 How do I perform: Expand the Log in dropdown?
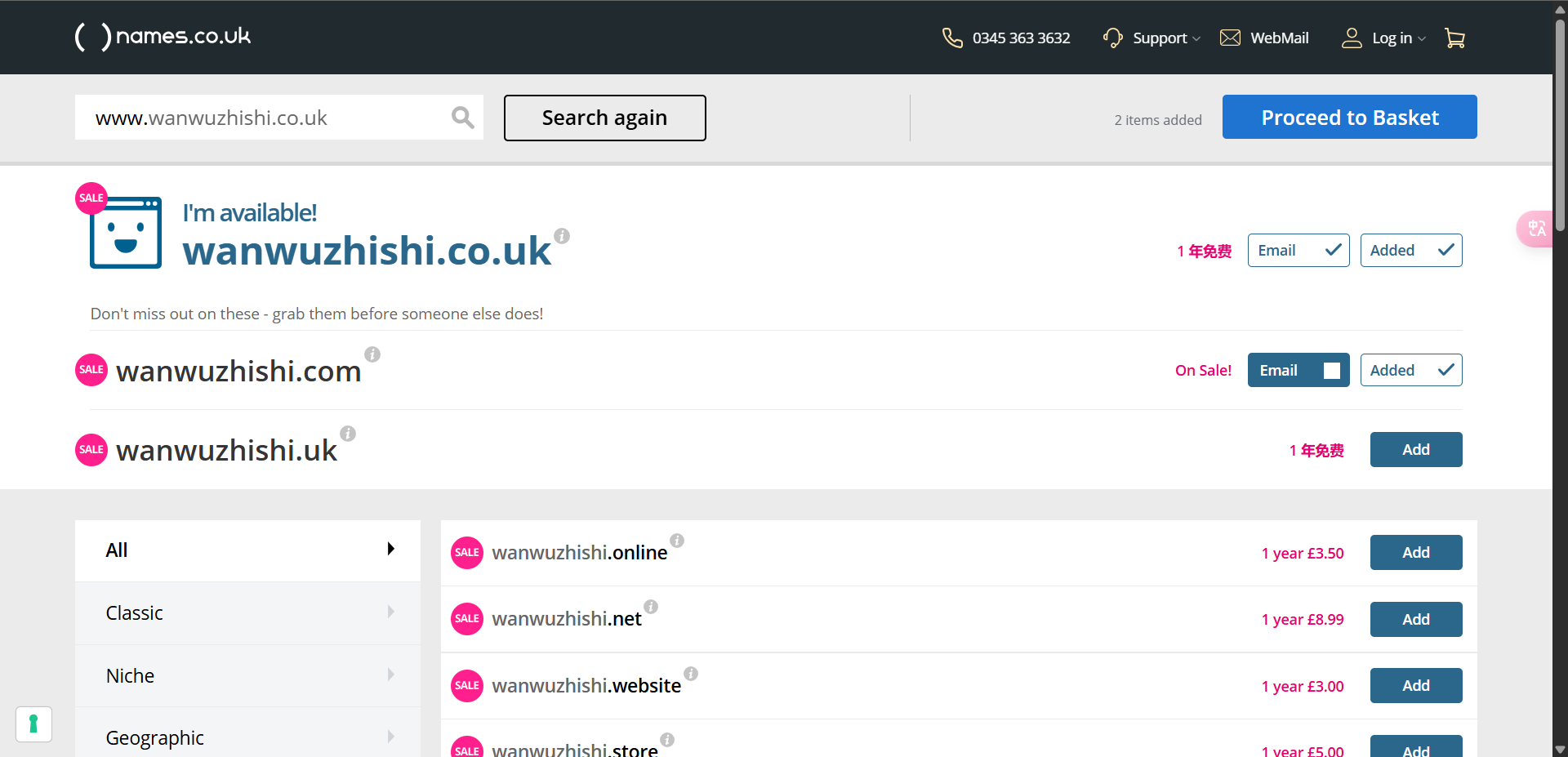point(1384,38)
